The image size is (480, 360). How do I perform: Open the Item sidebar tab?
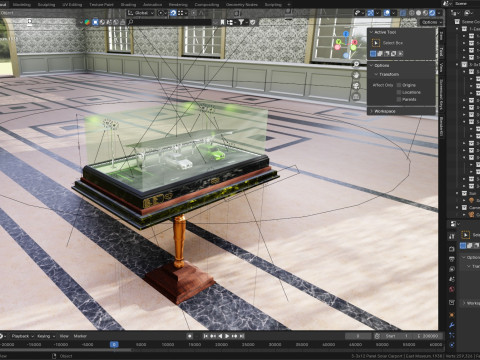pyautogui.click(x=441, y=36)
